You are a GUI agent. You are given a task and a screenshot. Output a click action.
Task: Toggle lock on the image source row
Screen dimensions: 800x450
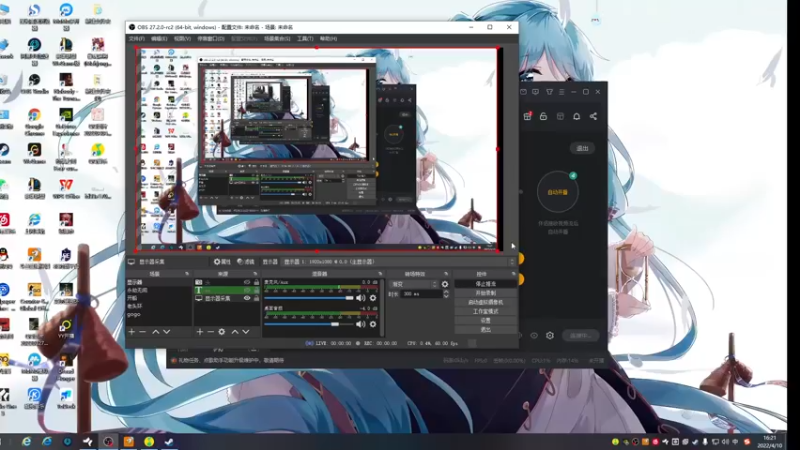click(256, 282)
